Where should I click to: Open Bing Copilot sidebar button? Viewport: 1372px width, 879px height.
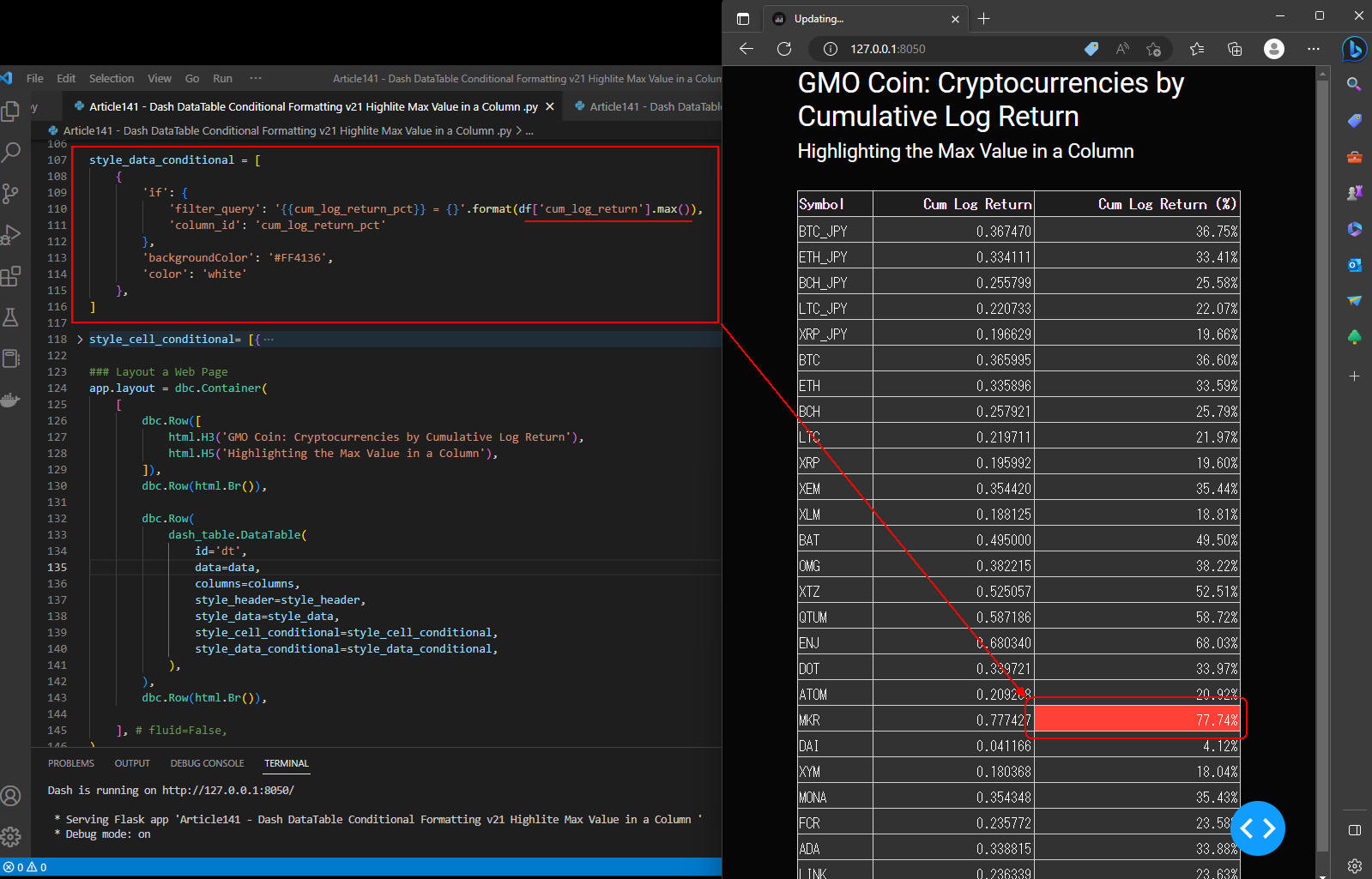tap(1354, 49)
